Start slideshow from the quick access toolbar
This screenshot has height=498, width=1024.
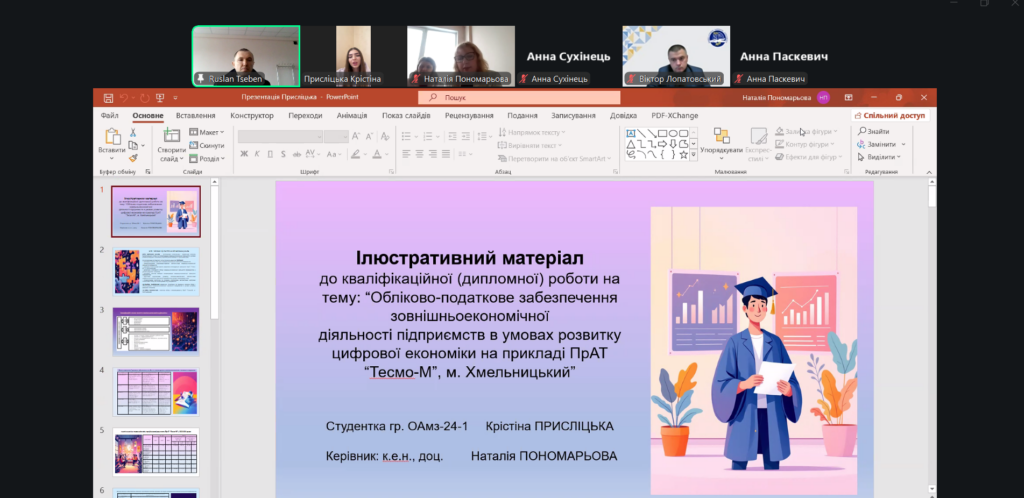(160, 98)
